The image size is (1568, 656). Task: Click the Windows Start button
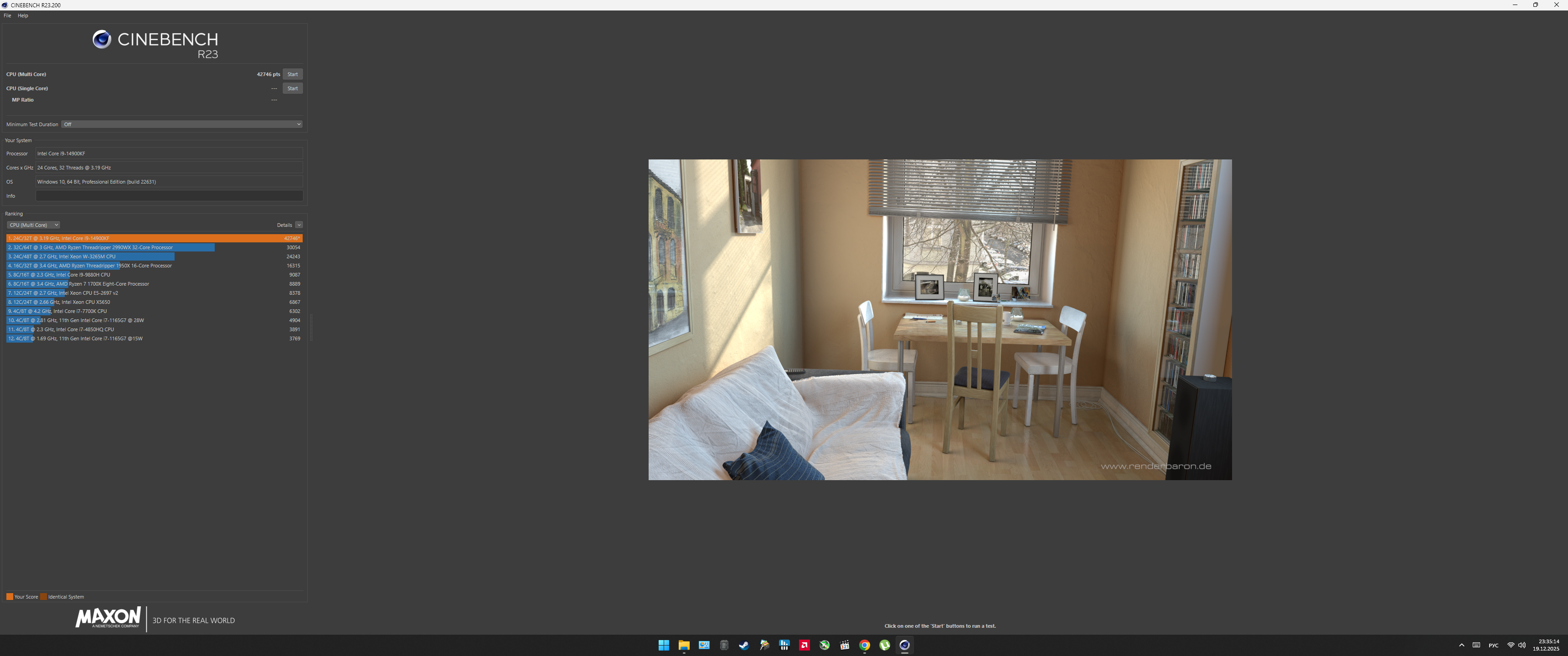click(x=664, y=645)
